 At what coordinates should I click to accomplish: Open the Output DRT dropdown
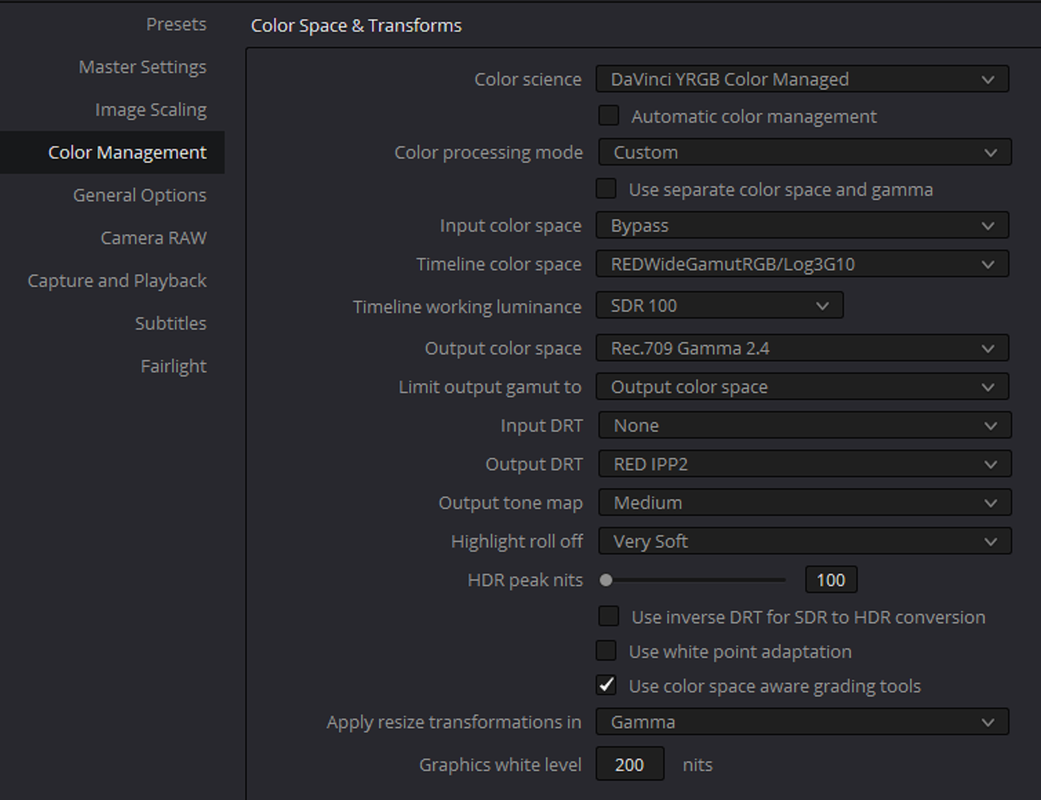805,463
